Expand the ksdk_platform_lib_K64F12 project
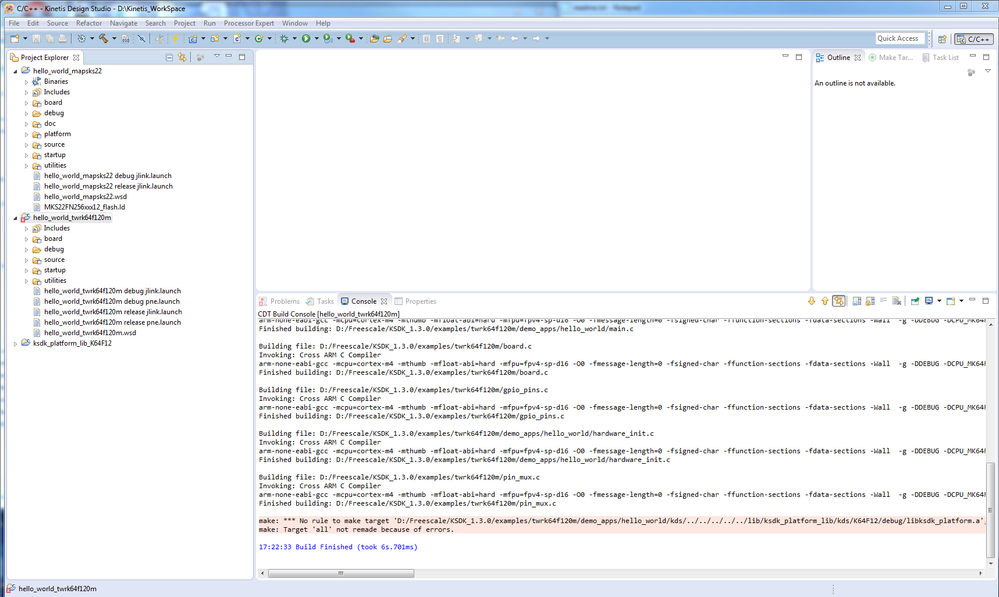Screen dimensions: 999x597 tap(15, 343)
